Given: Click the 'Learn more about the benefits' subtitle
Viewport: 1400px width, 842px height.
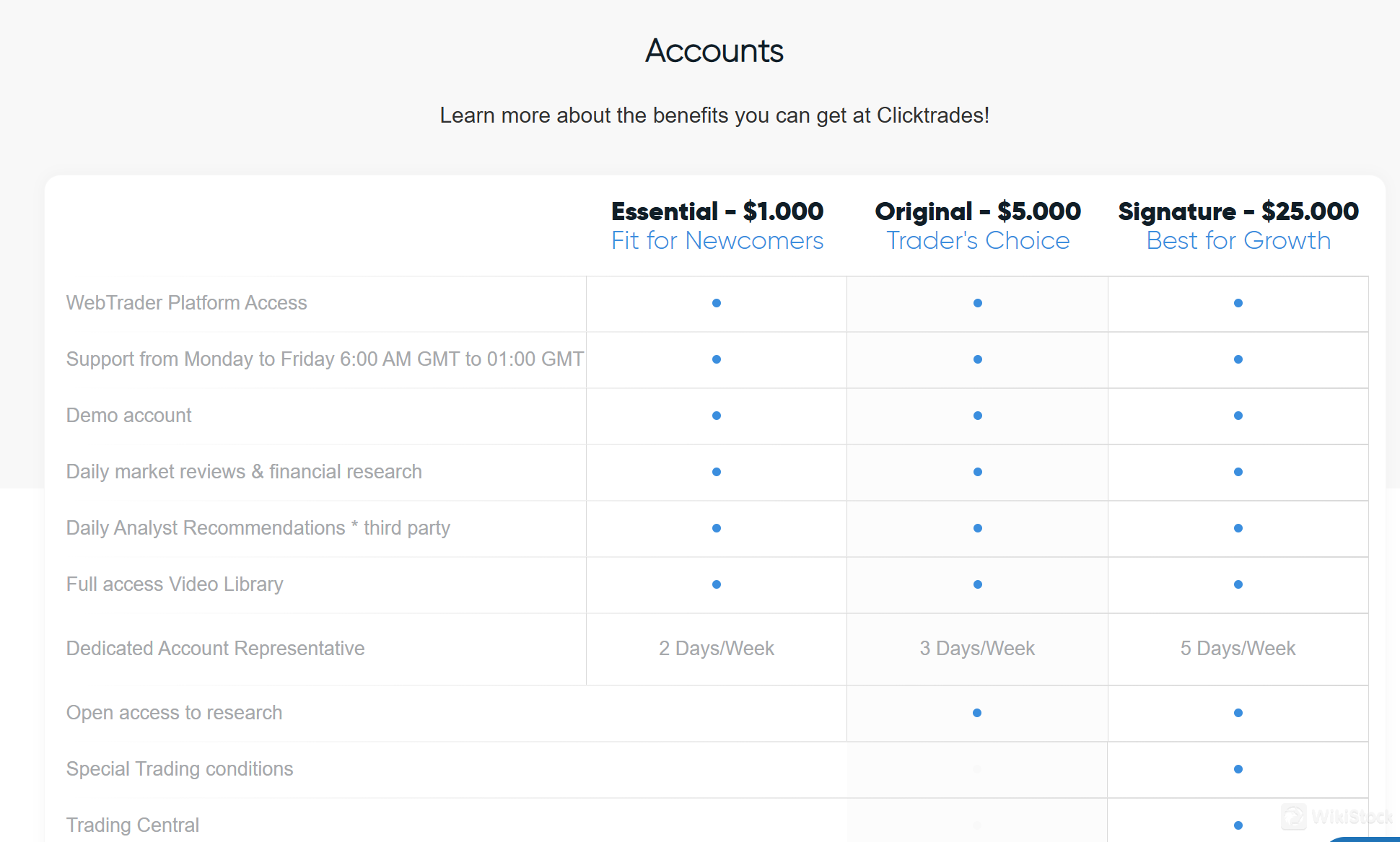Looking at the screenshot, I should point(714,115).
